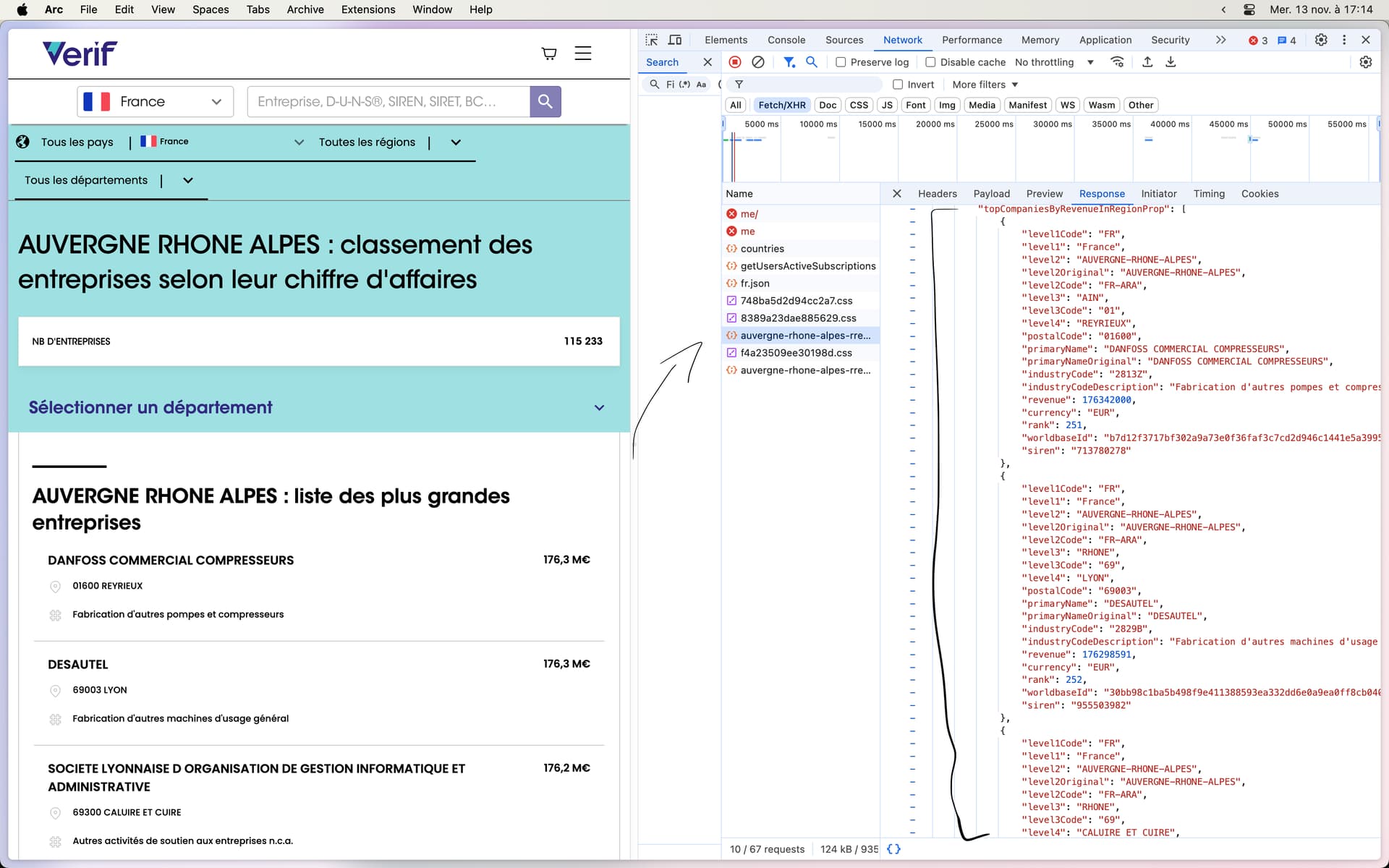Switch to the Console tab
Image resolution: width=1389 pixels, height=868 pixels.
[x=786, y=40]
